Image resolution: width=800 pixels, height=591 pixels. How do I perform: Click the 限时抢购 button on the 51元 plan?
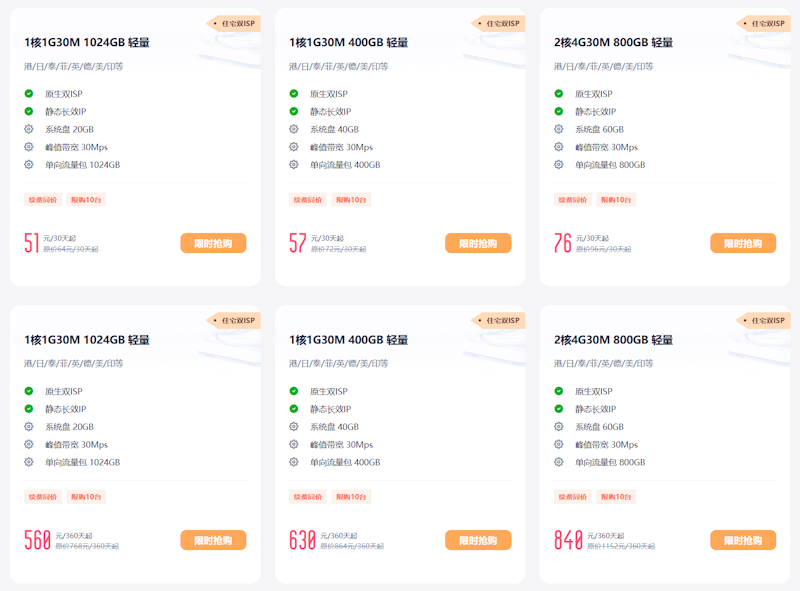[x=213, y=243]
